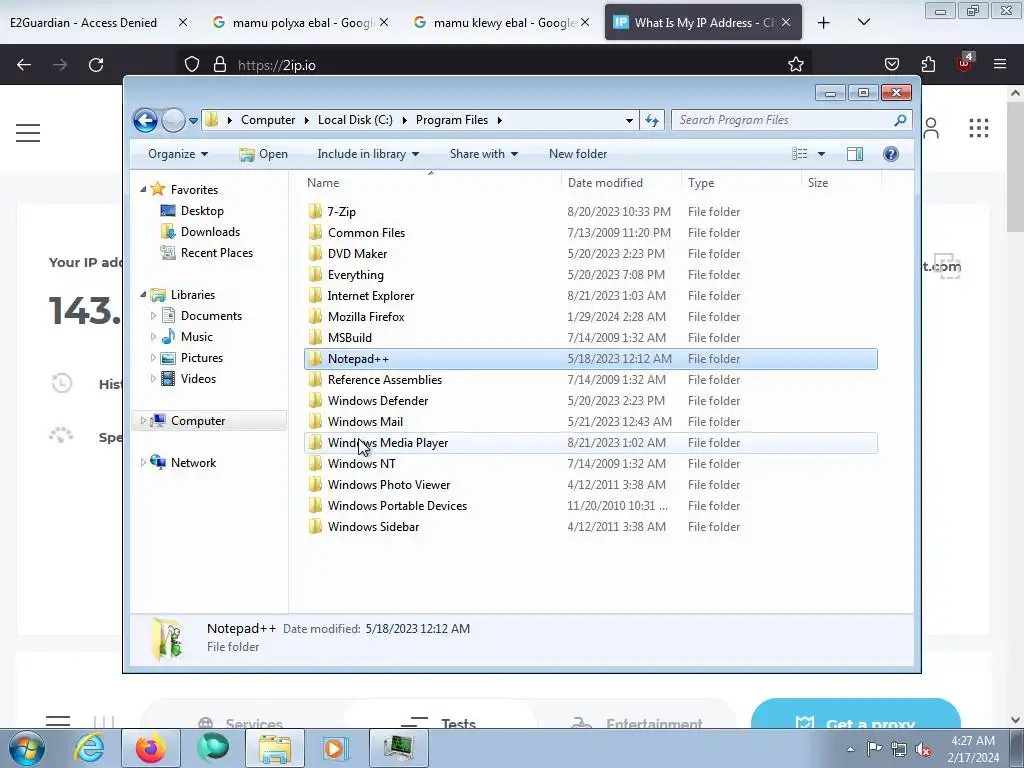Open the Windows Start menu

[x=27, y=748]
